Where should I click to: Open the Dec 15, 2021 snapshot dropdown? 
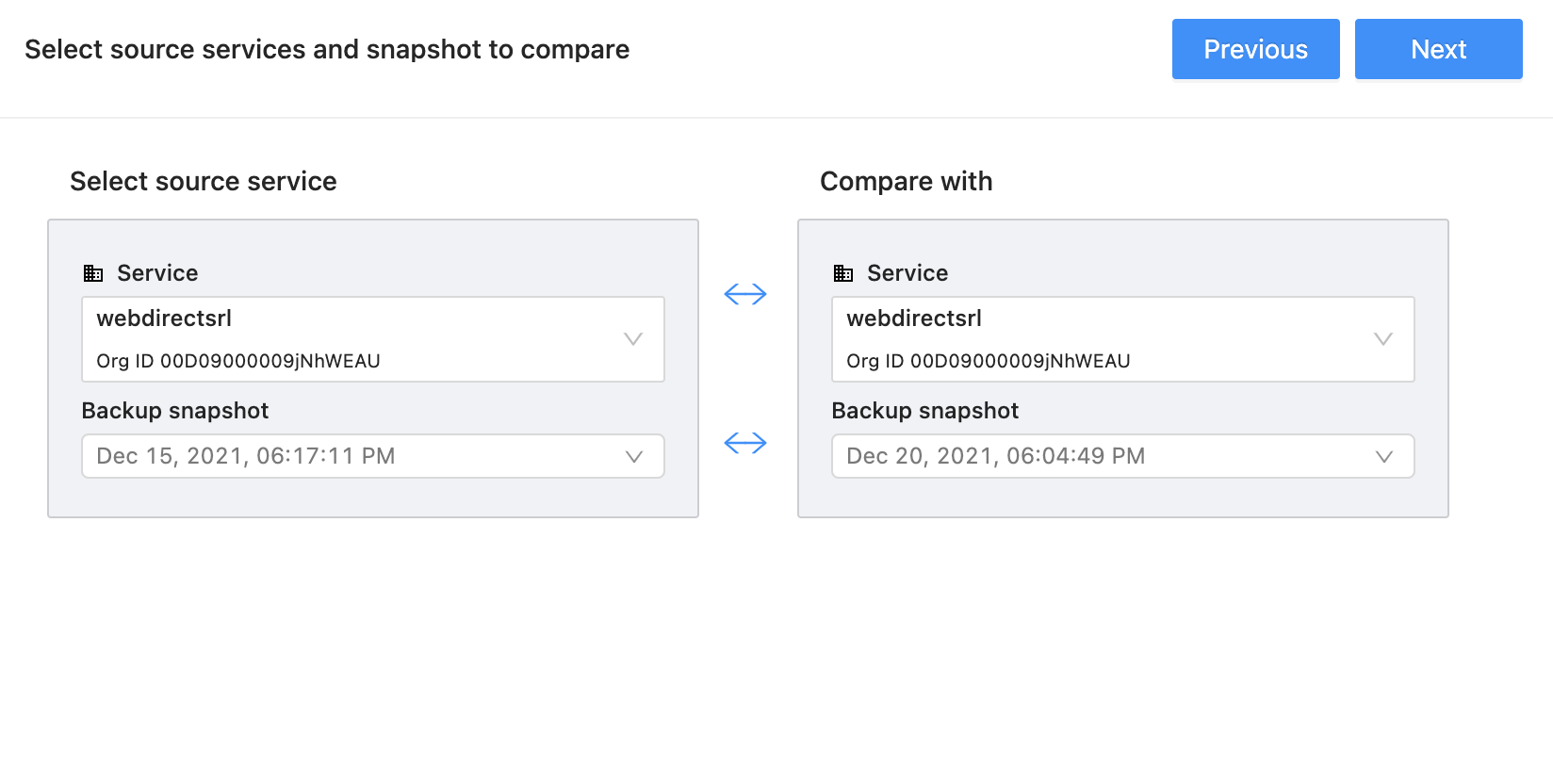click(x=358, y=456)
